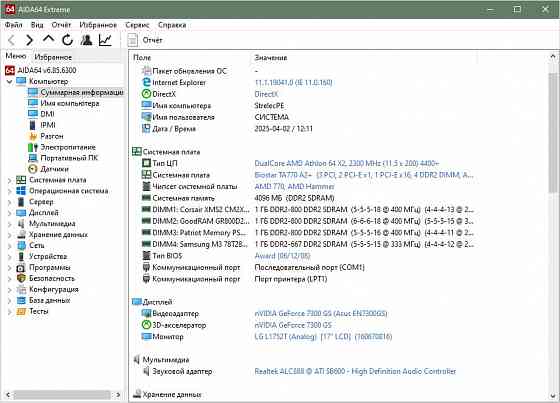
Task: Expand Операционная система tree node
Action: (9, 191)
